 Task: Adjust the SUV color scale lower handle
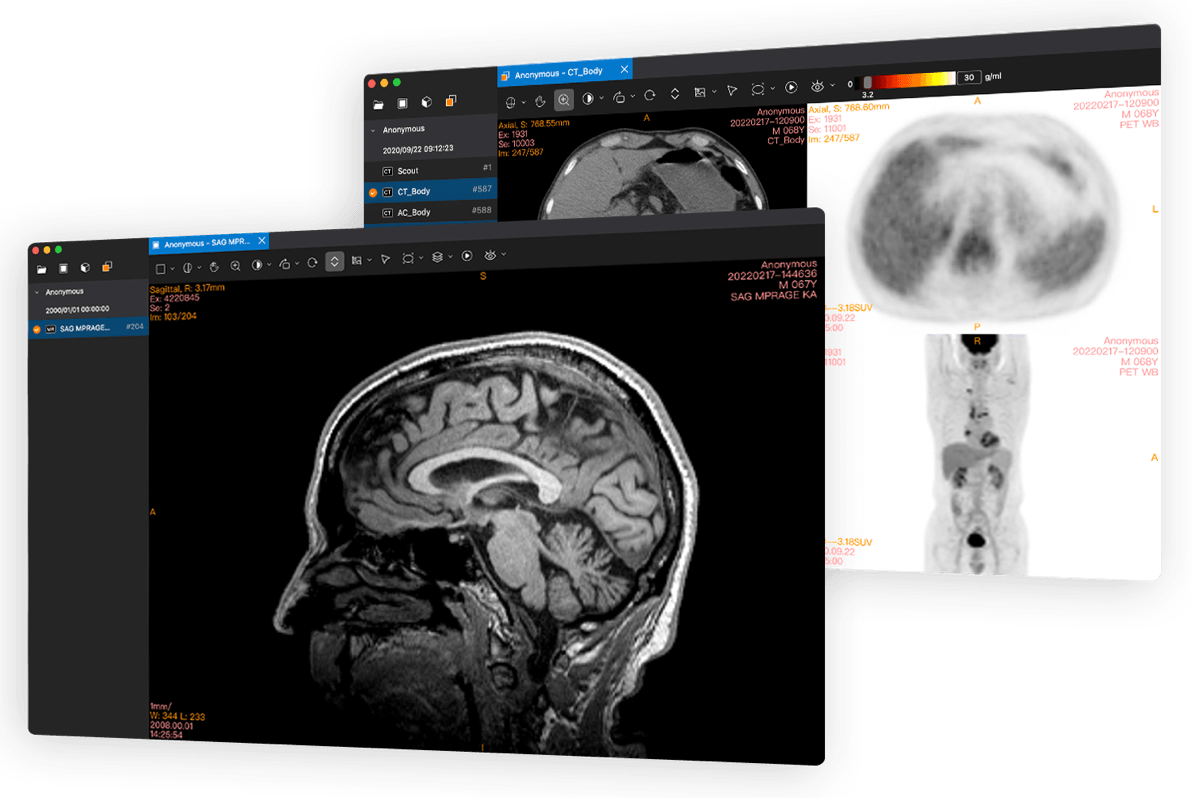(867, 82)
